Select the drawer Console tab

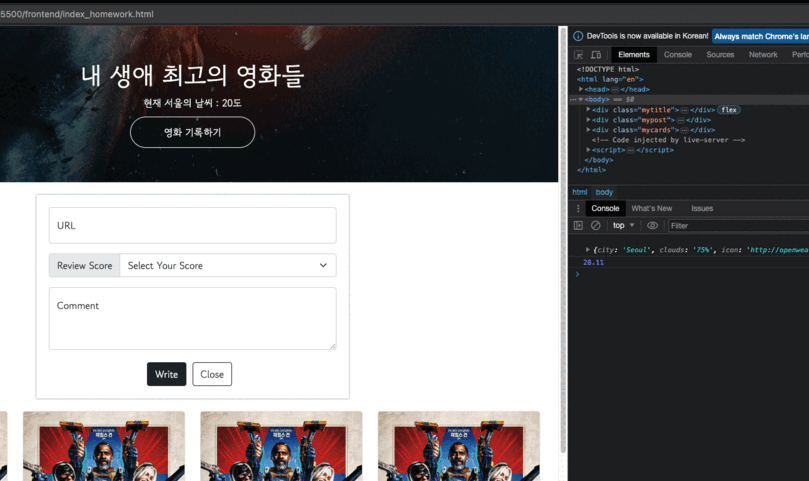click(605, 209)
